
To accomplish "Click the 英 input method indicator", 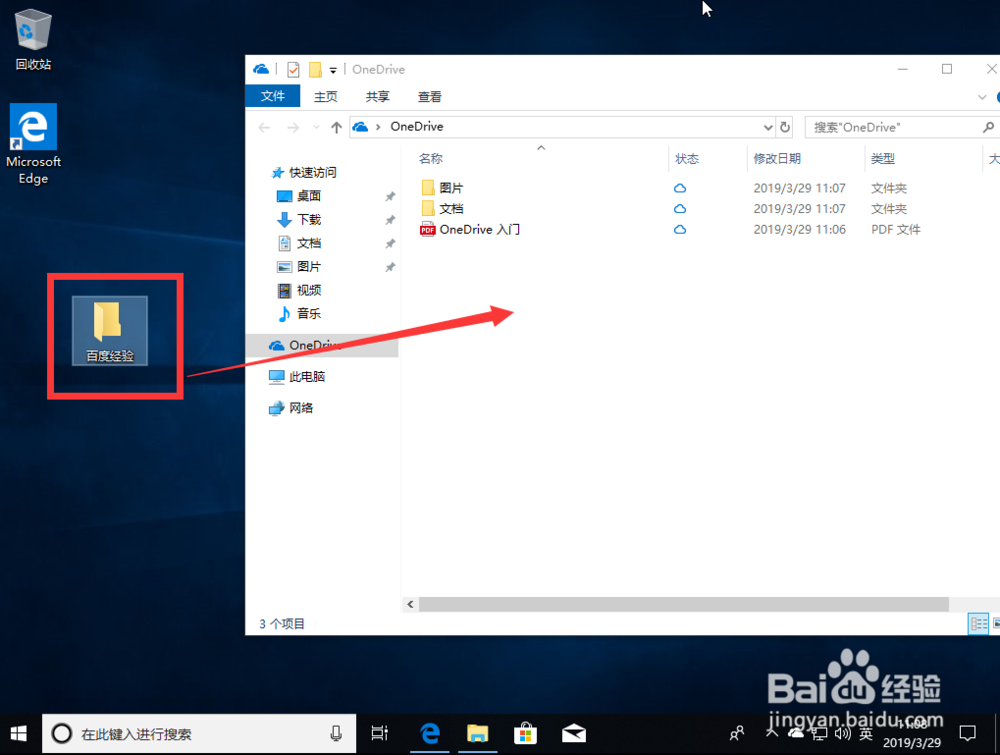I will pyautogui.click(x=866, y=734).
